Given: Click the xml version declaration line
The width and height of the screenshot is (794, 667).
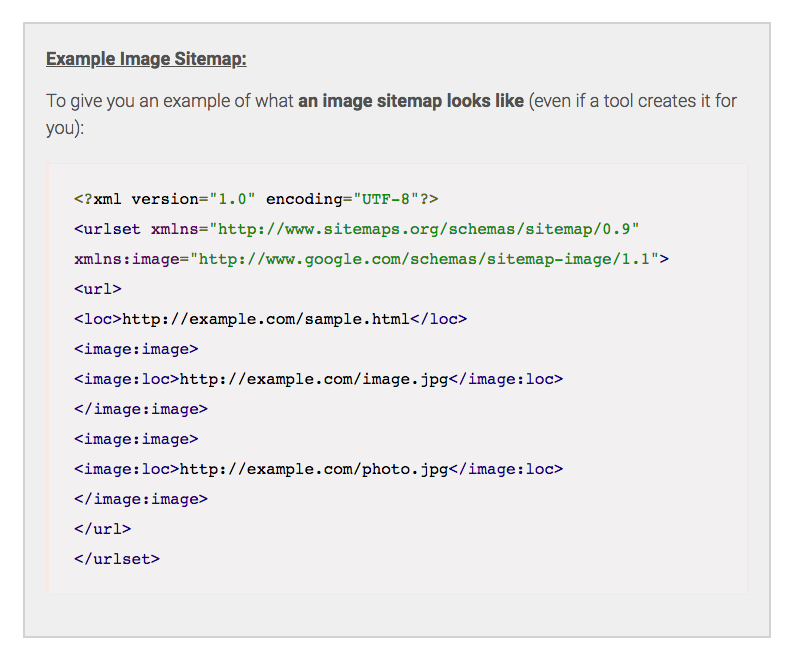Looking at the screenshot, I should tap(256, 199).
